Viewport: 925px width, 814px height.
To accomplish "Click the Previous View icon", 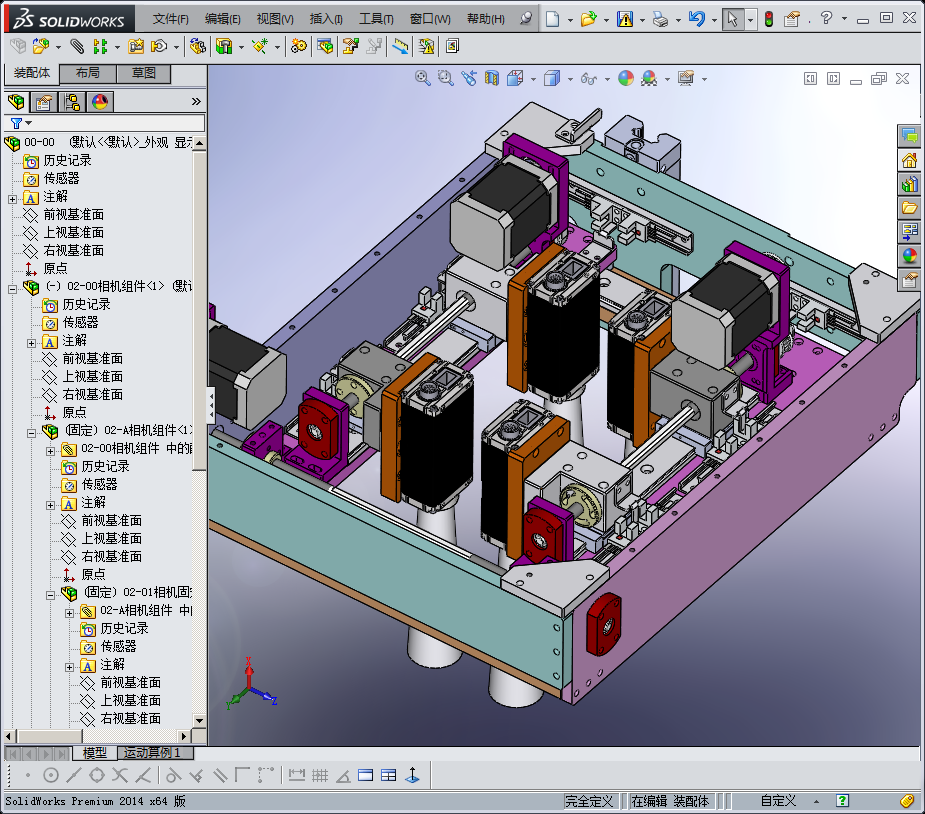I will pyautogui.click(x=469, y=78).
